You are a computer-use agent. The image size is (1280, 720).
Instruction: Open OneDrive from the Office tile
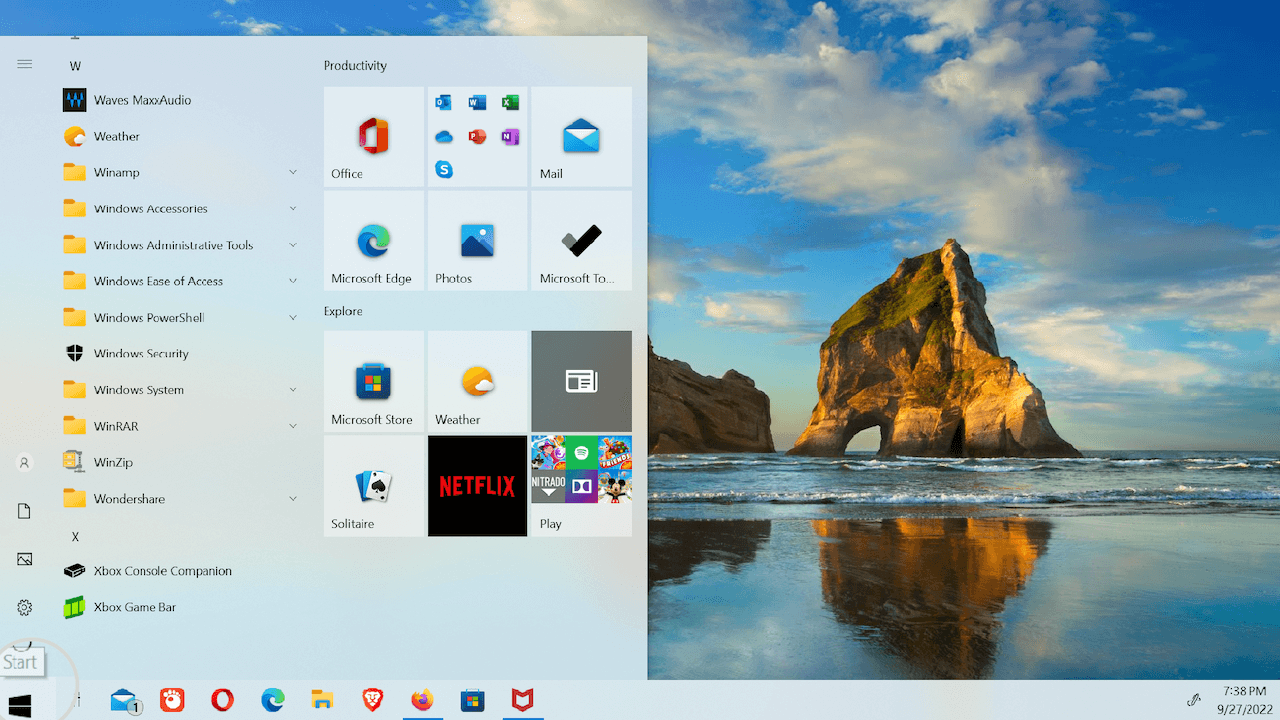[444, 136]
